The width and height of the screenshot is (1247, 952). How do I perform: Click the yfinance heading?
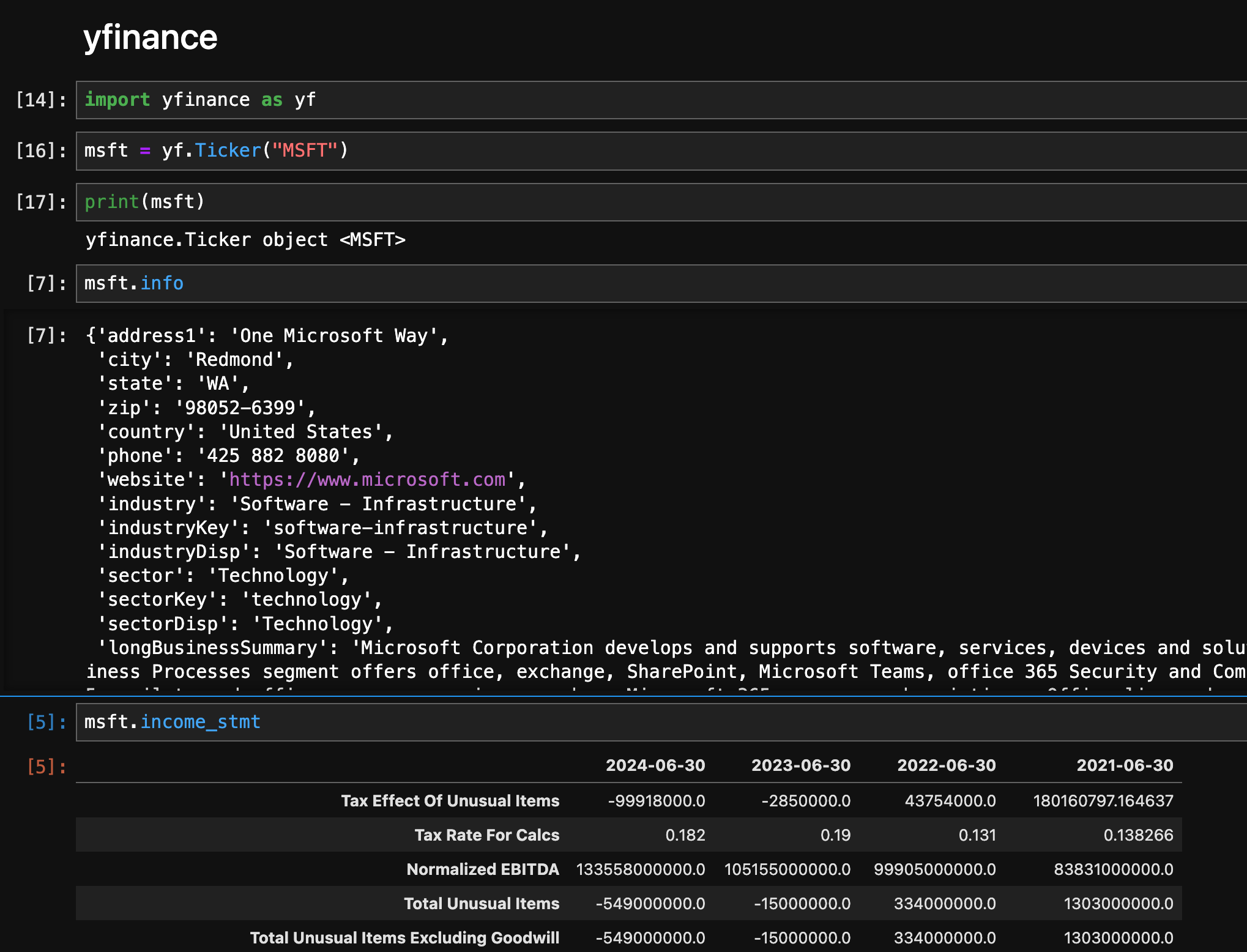[151, 38]
